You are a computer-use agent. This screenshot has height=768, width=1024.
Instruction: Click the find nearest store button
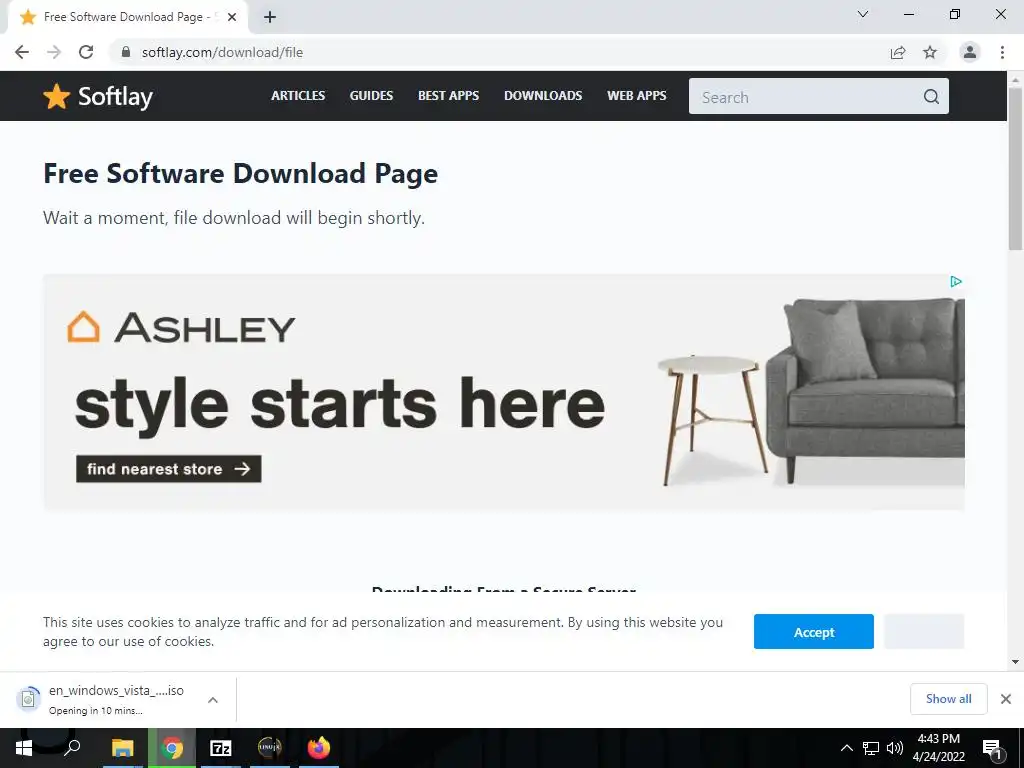[x=168, y=469]
